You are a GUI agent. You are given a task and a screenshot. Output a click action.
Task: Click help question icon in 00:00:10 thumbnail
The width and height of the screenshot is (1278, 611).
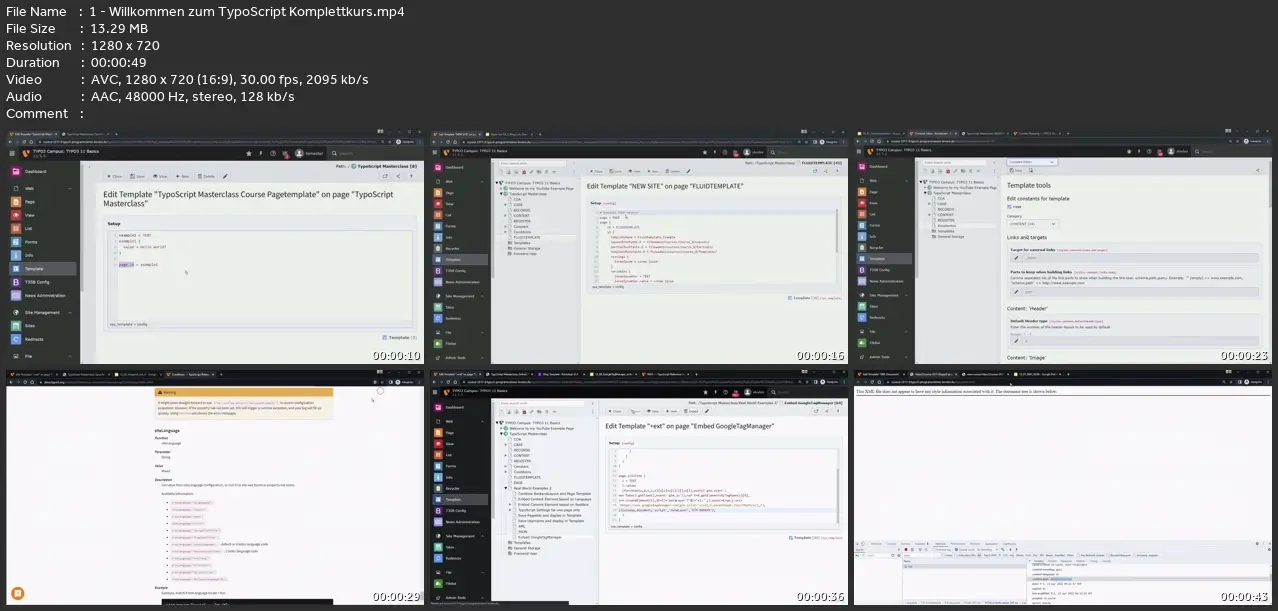(x=273, y=153)
